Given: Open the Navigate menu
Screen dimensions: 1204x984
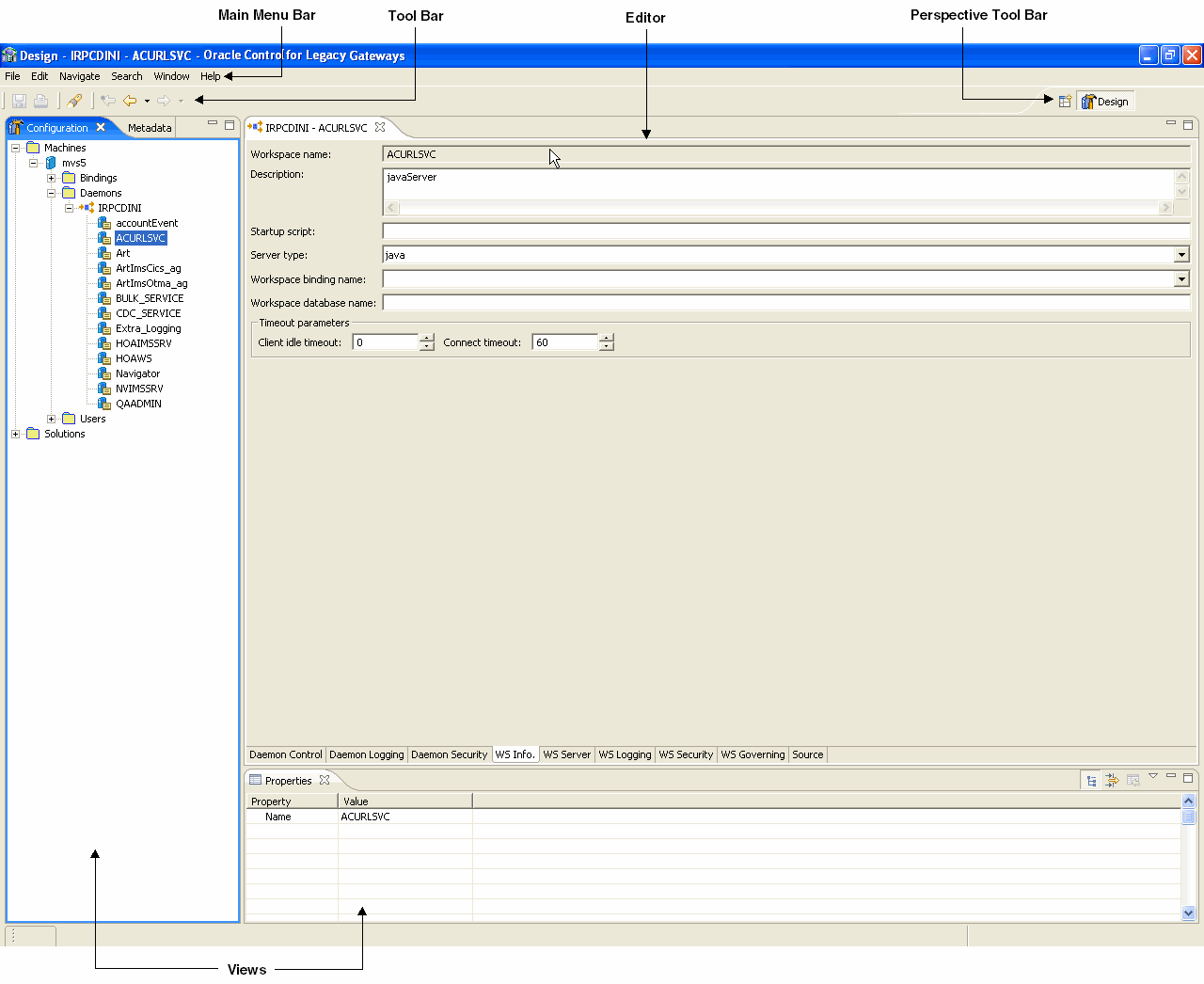Looking at the screenshot, I should click(x=79, y=76).
